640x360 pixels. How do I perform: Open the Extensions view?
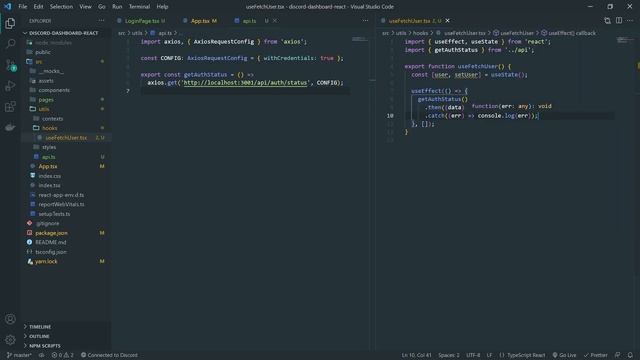(10, 107)
